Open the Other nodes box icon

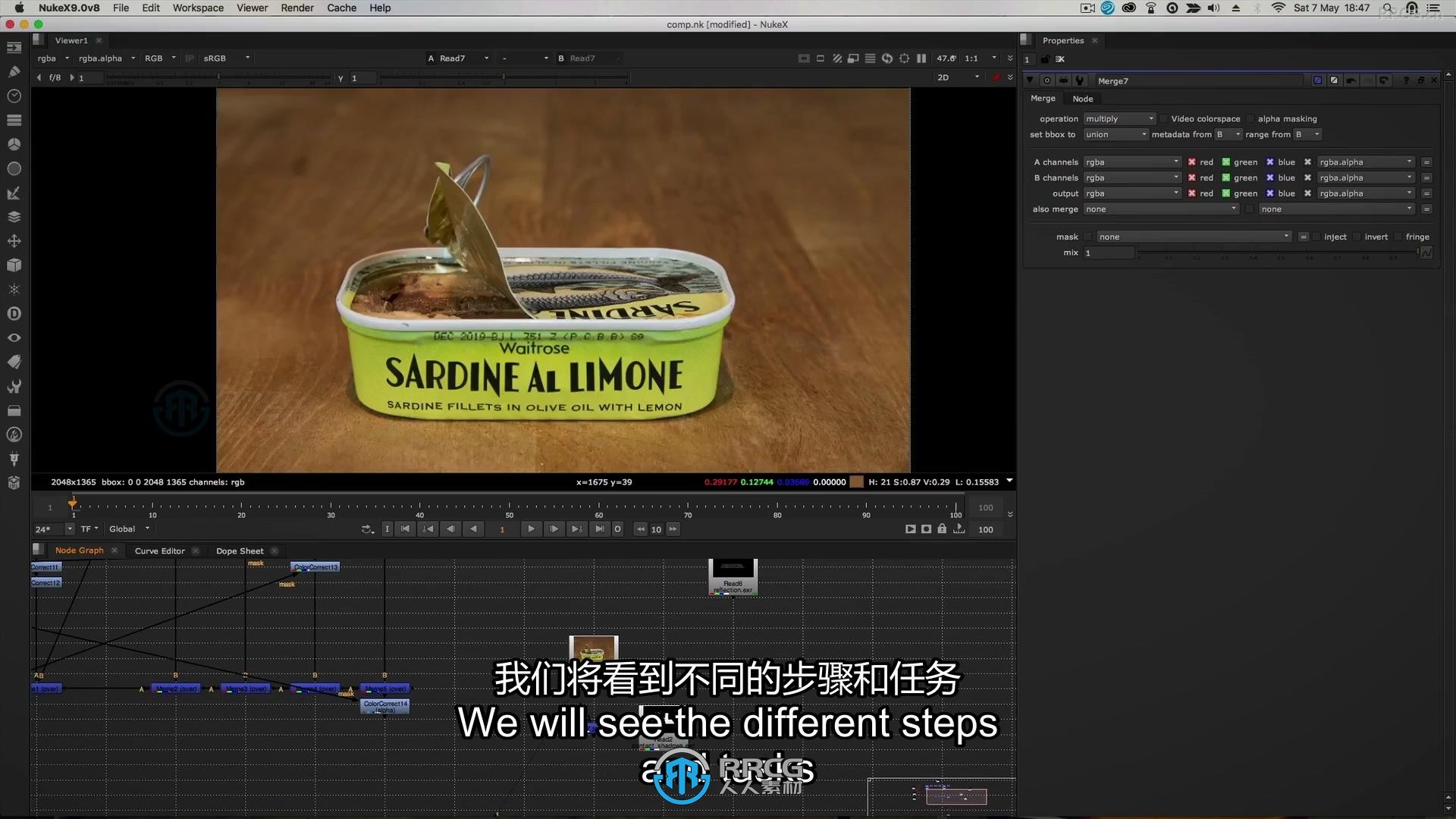[x=14, y=410]
